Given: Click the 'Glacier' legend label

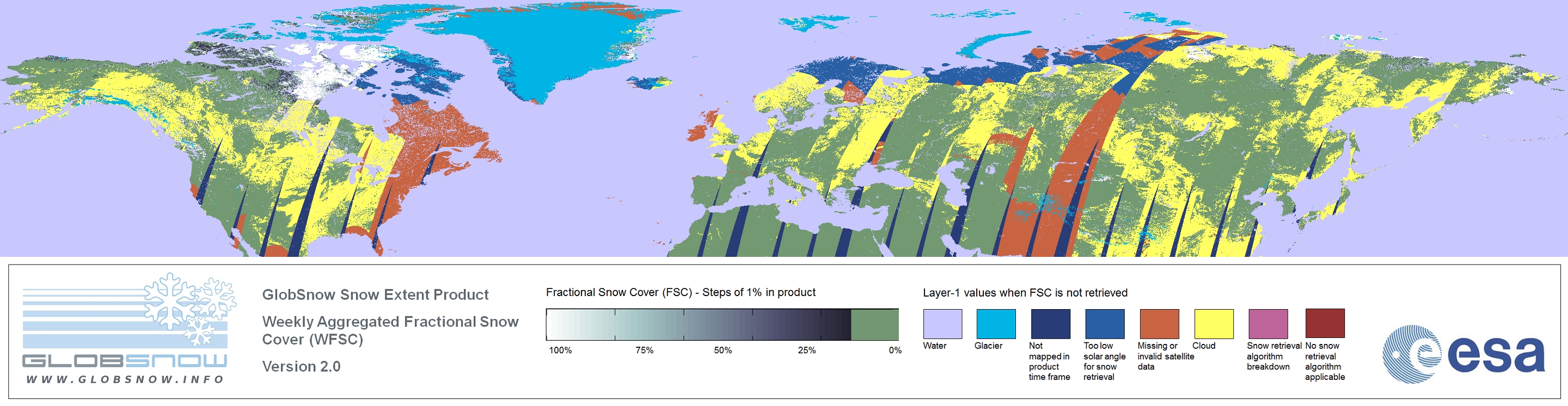Looking at the screenshot, I should [989, 346].
